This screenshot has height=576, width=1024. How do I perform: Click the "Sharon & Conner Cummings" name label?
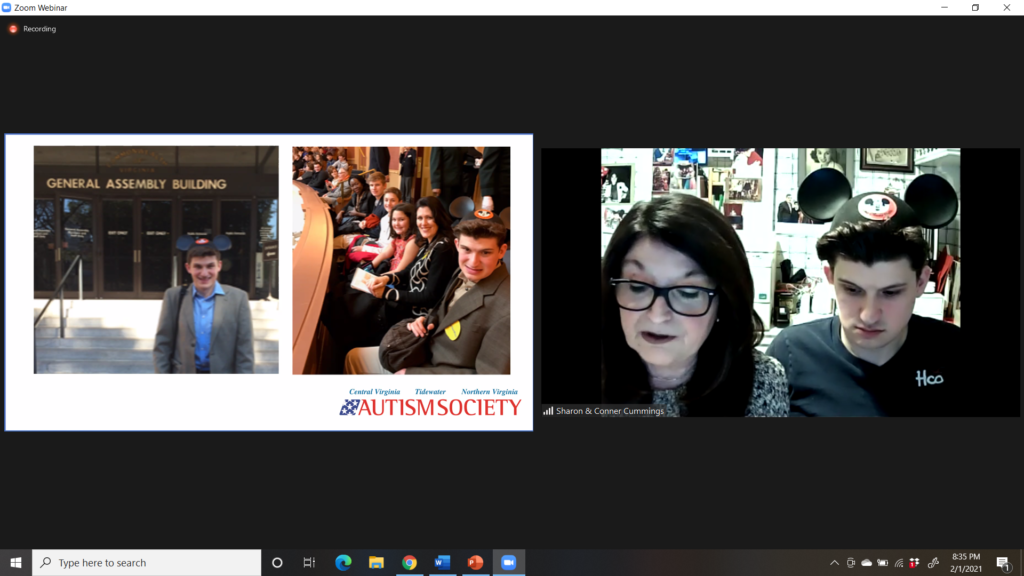point(610,411)
